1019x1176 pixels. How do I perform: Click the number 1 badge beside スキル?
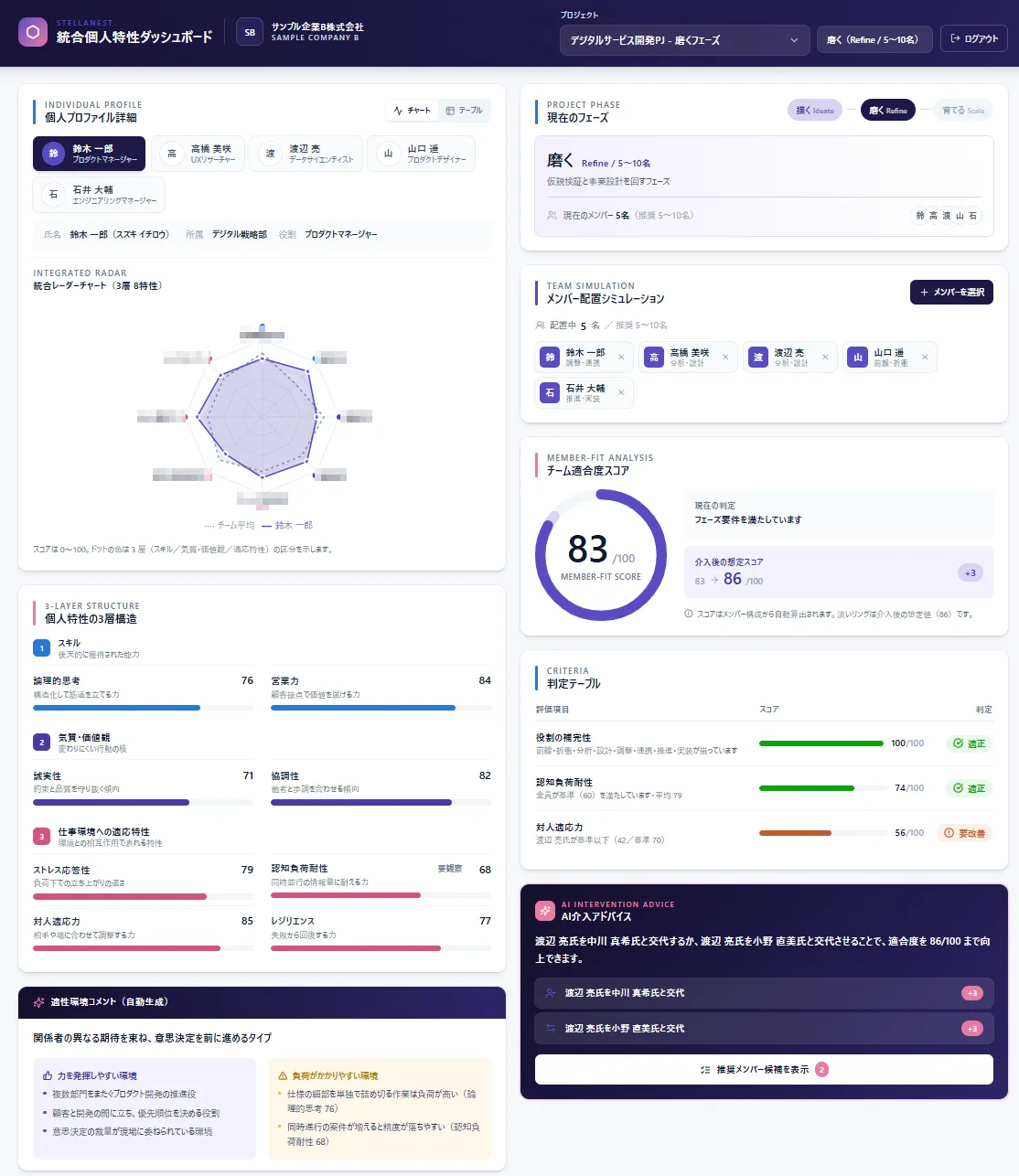[42, 648]
